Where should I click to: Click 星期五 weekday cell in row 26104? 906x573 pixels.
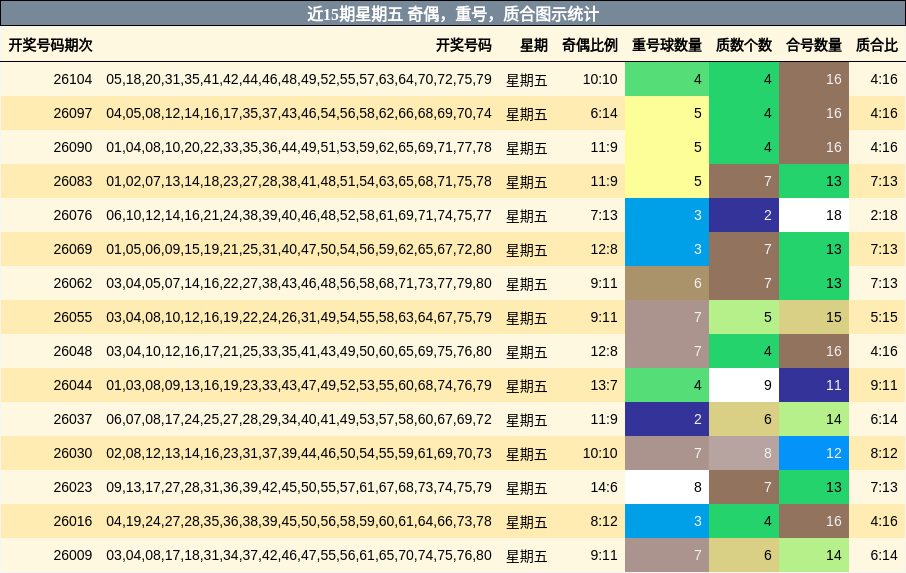[x=526, y=80]
